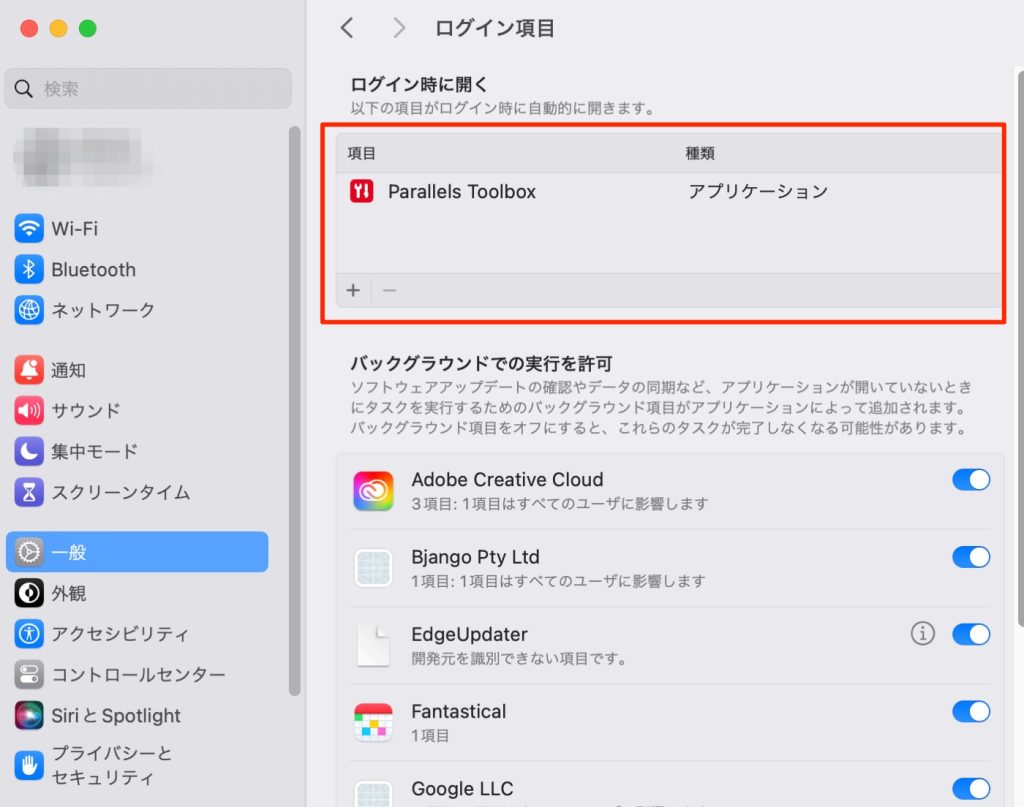This screenshot has height=807, width=1024.
Task: Open the 一般 section in sidebar
Action: 137,552
